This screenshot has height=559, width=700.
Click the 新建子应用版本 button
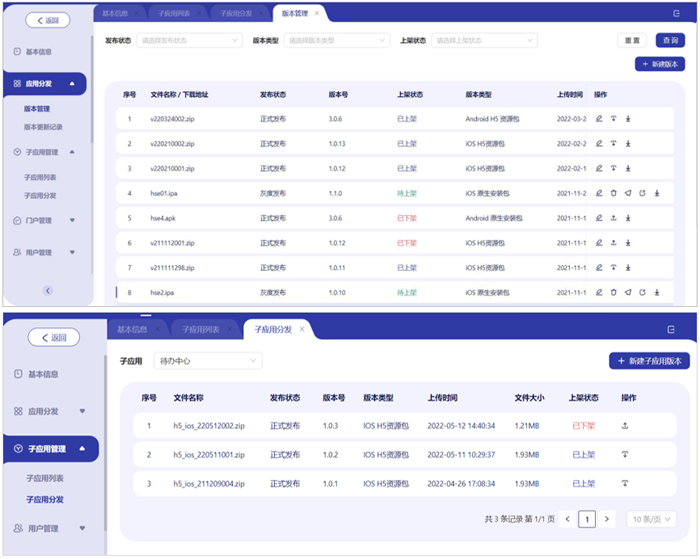pos(649,360)
